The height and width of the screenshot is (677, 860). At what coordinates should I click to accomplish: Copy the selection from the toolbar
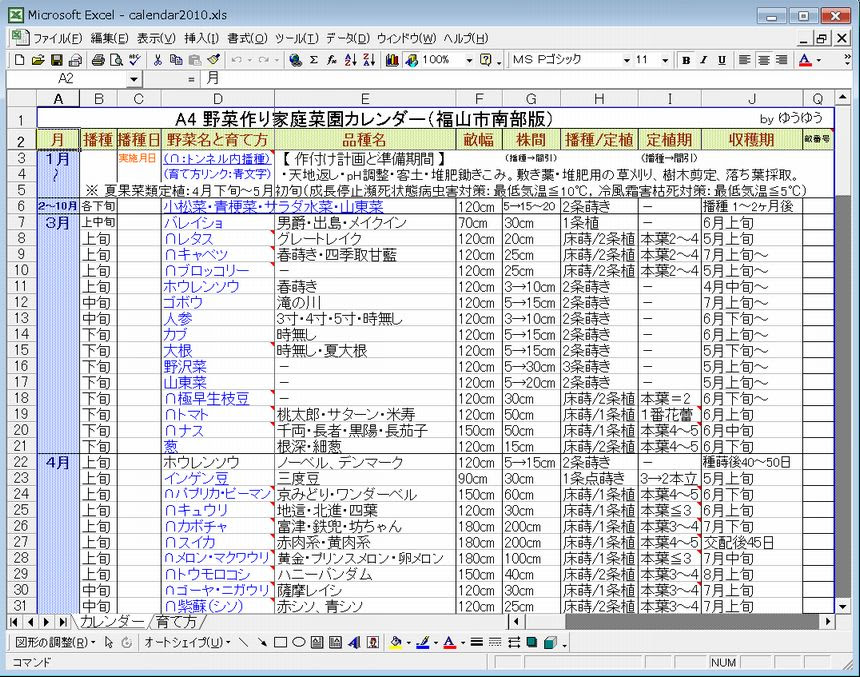[176, 60]
